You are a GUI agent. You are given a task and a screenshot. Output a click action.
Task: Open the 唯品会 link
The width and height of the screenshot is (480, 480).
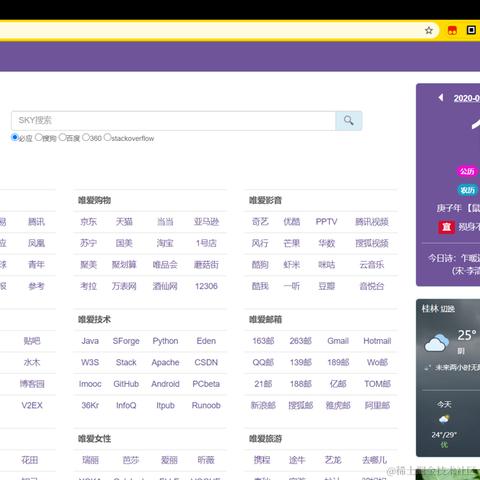pos(165,265)
